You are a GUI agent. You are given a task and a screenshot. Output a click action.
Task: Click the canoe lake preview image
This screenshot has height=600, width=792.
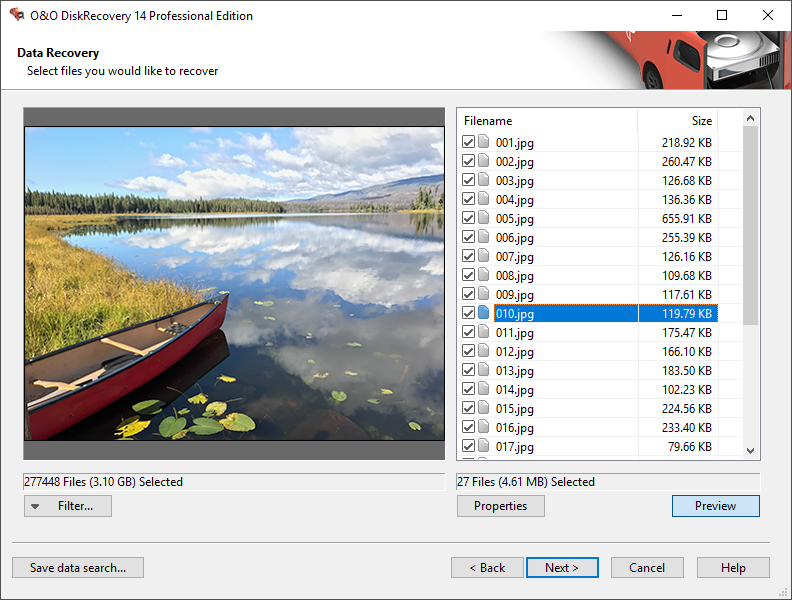click(x=234, y=283)
